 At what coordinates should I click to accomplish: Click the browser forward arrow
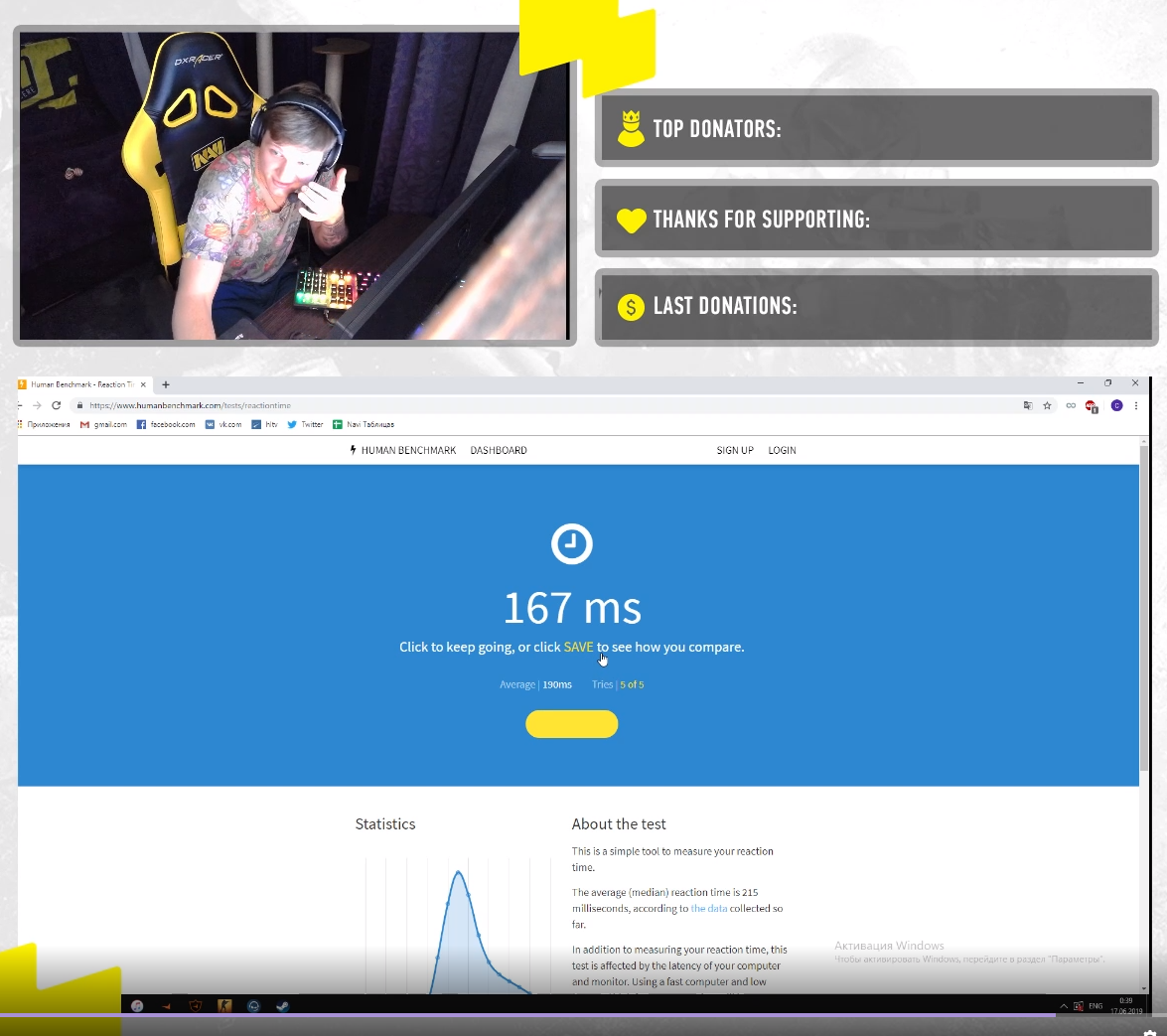[37, 405]
